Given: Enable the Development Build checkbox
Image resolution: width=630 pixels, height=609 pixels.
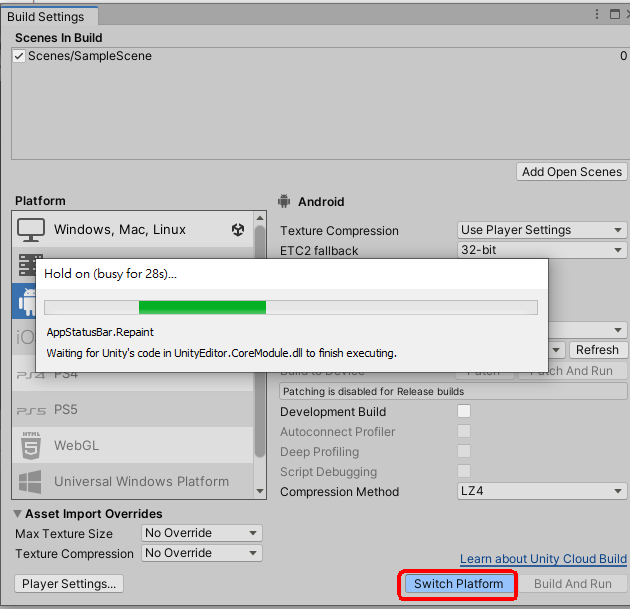Looking at the screenshot, I should 464,411.
